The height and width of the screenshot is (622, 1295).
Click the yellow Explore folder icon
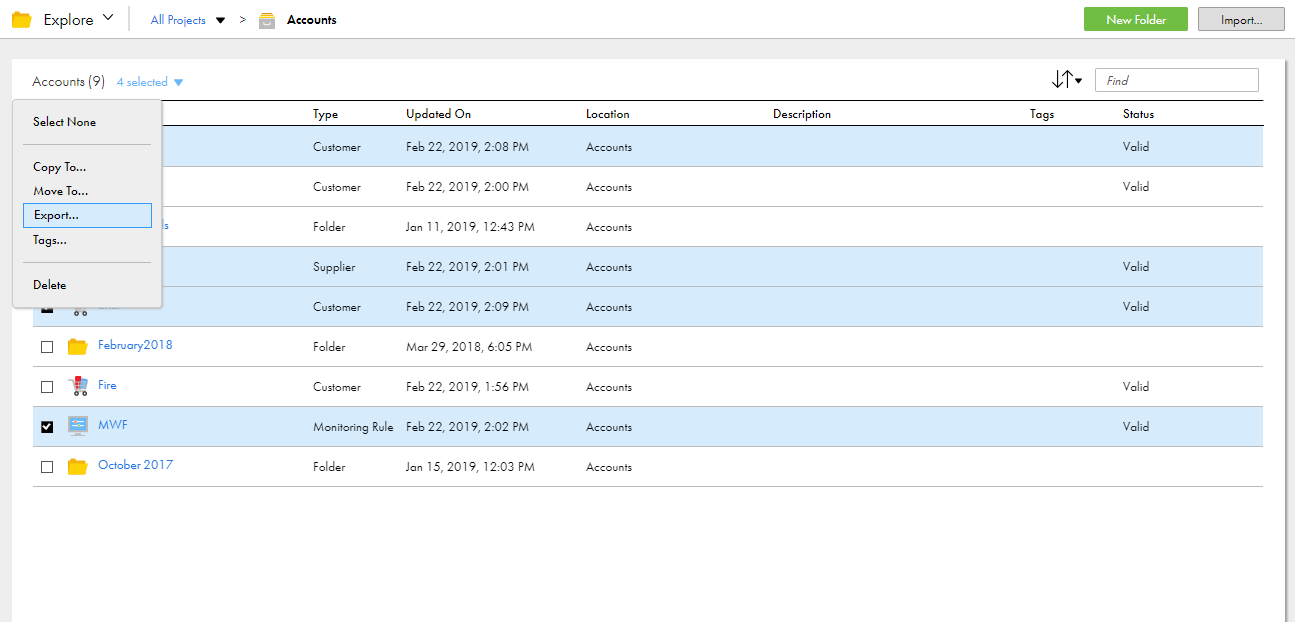[21, 20]
